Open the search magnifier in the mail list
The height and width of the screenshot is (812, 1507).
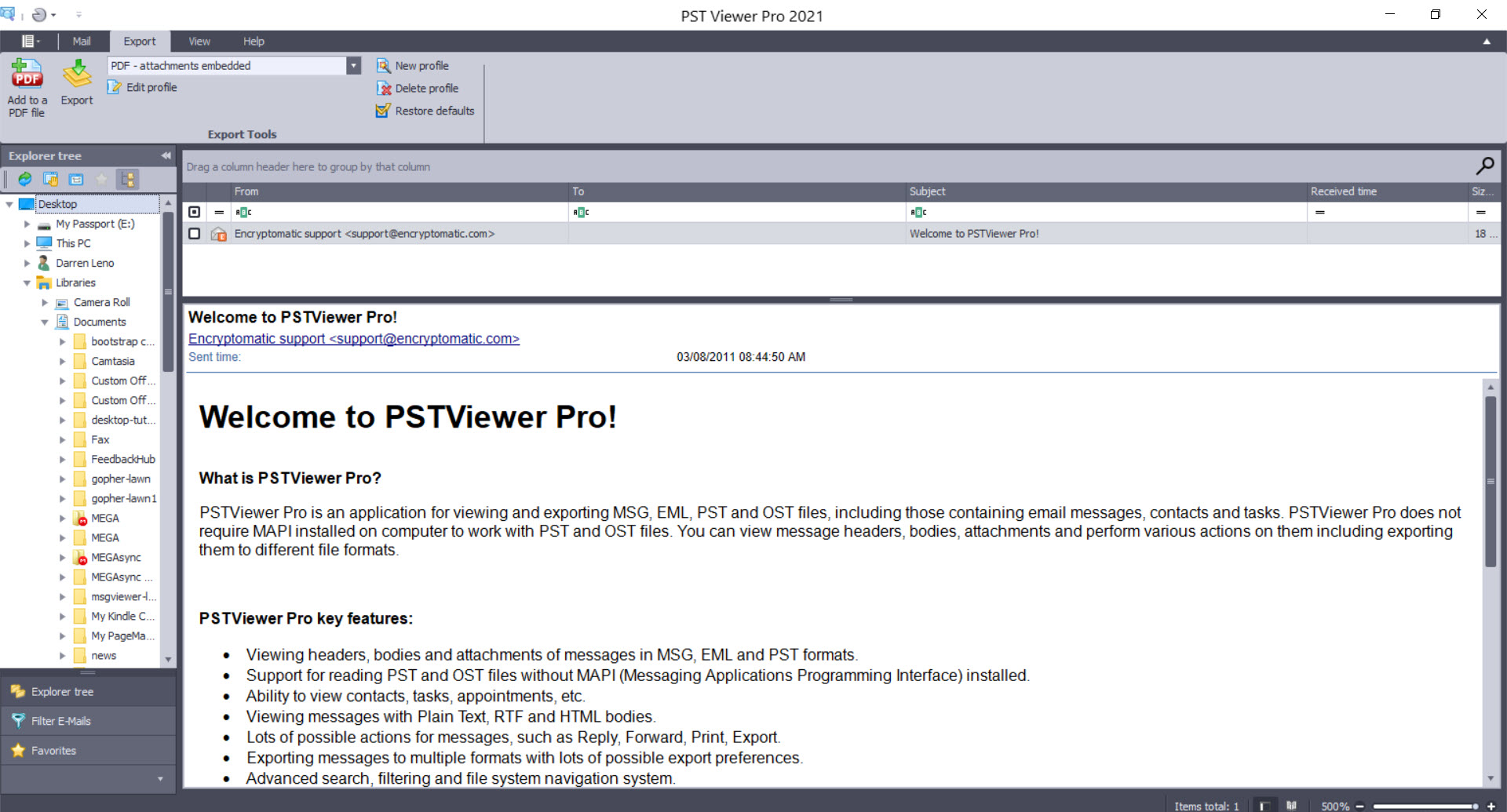click(x=1484, y=166)
